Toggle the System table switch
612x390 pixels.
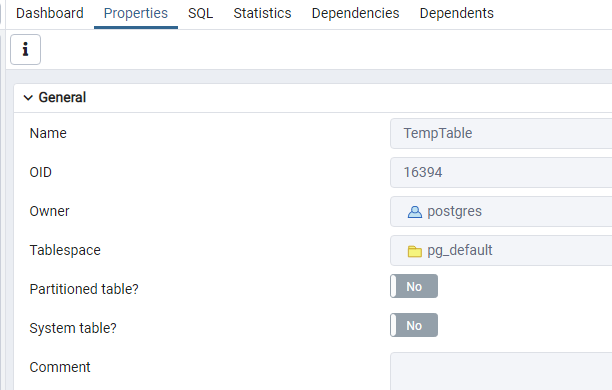(414, 325)
